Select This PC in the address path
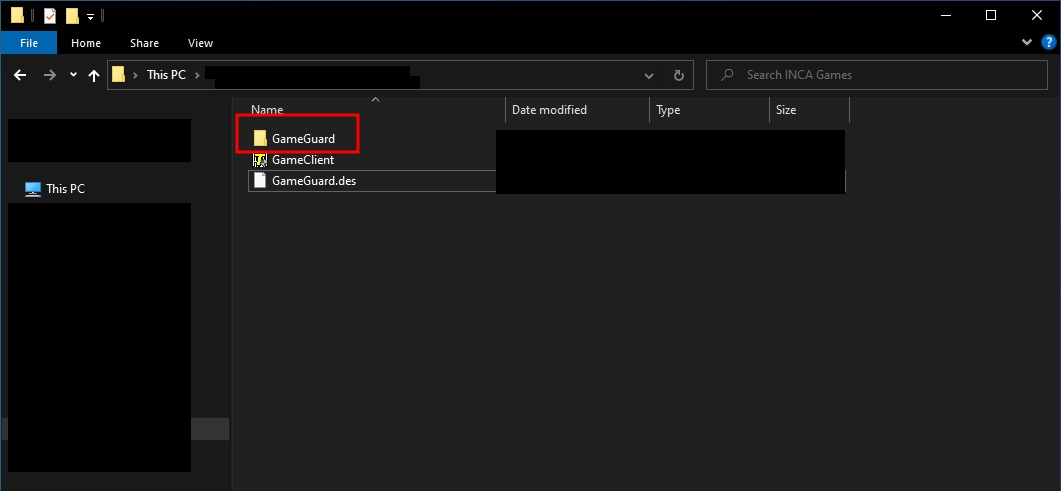Viewport: 1061px width, 491px height. click(x=166, y=75)
